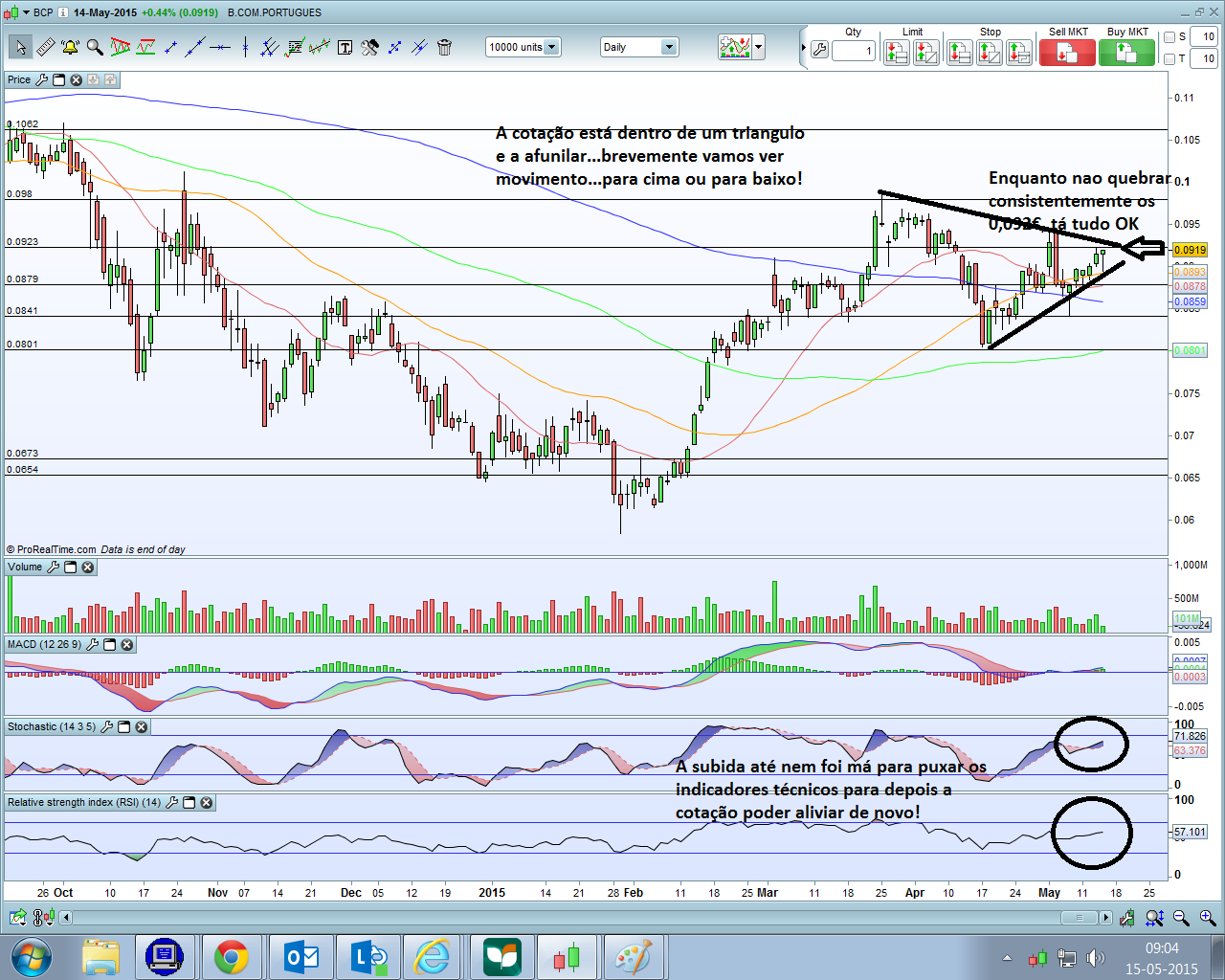
Task: Detach the RSI panel window icon
Action: (x=189, y=803)
